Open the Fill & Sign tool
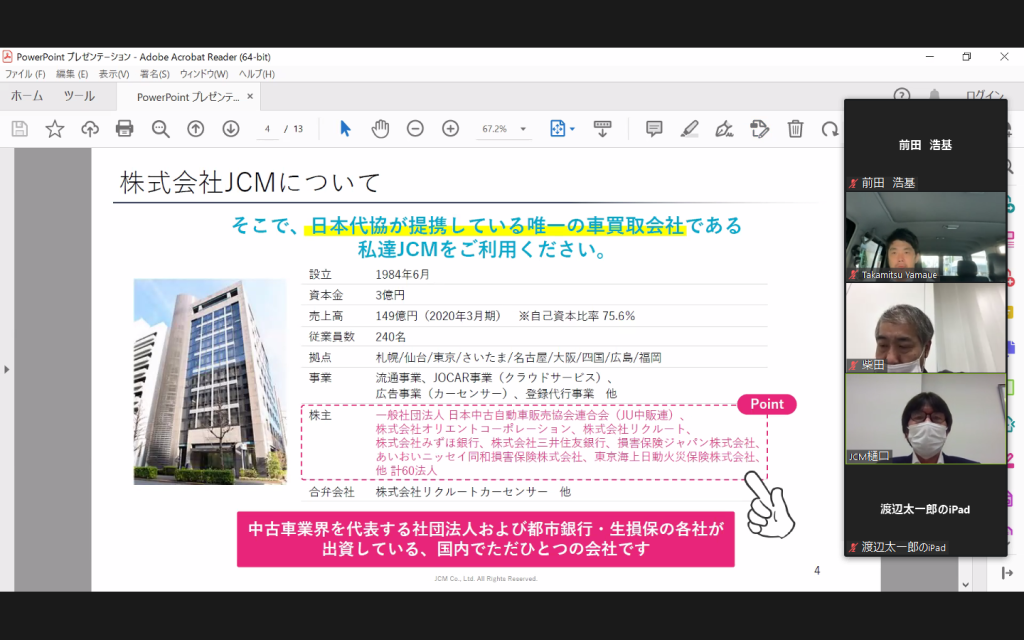The image size is (1024, 640). [x=724, y=129]
